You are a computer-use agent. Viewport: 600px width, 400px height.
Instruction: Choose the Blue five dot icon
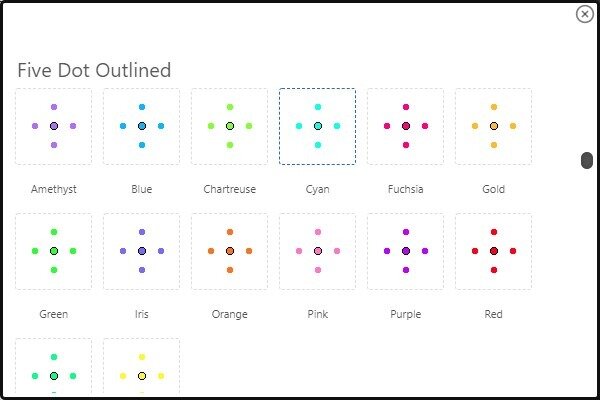pyautogui.click(x=142, y=126)
